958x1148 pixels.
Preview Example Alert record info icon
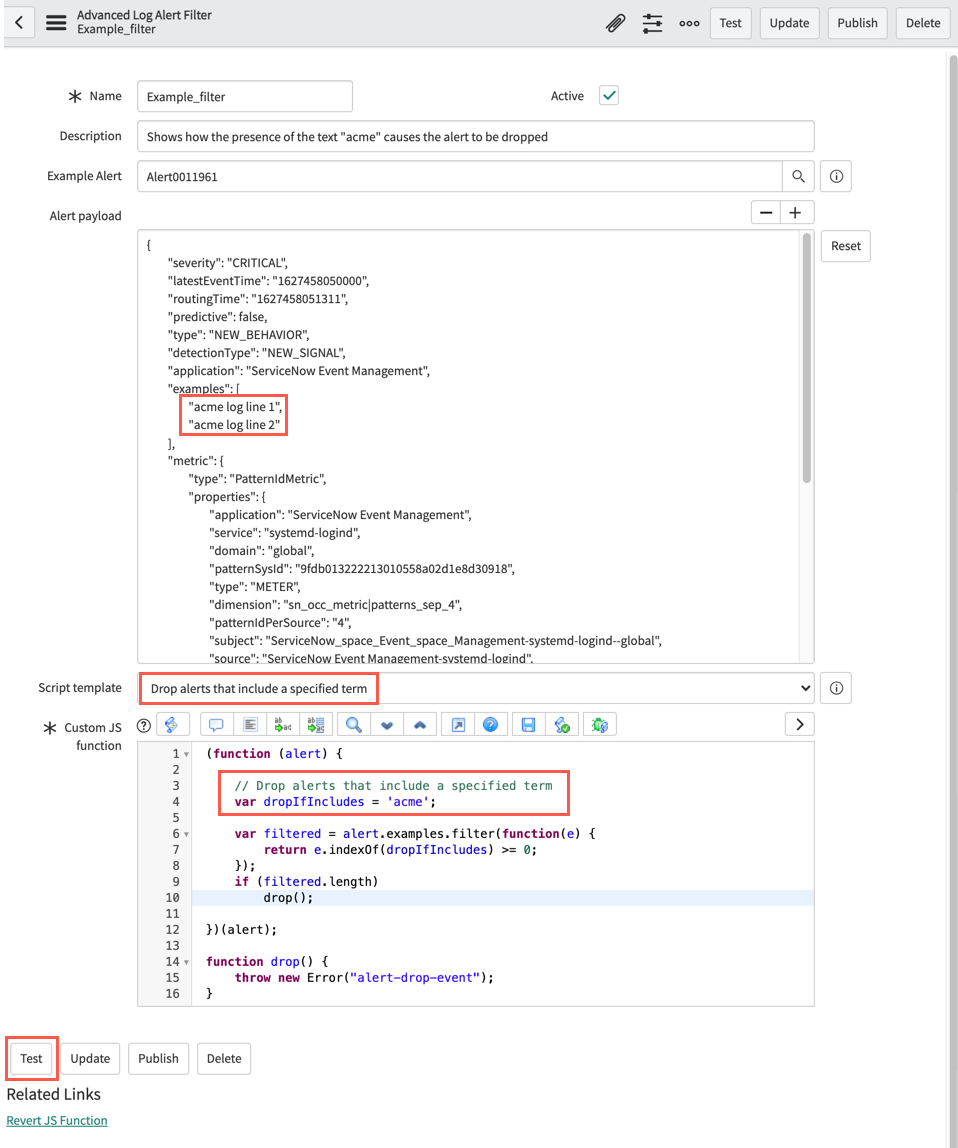[x=836, y=176]
